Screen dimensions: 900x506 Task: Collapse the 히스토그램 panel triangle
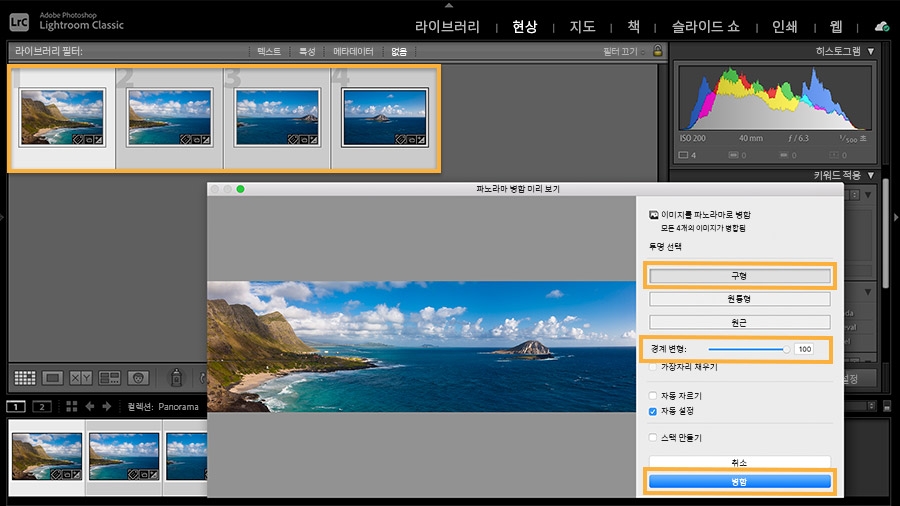[871, 51]
